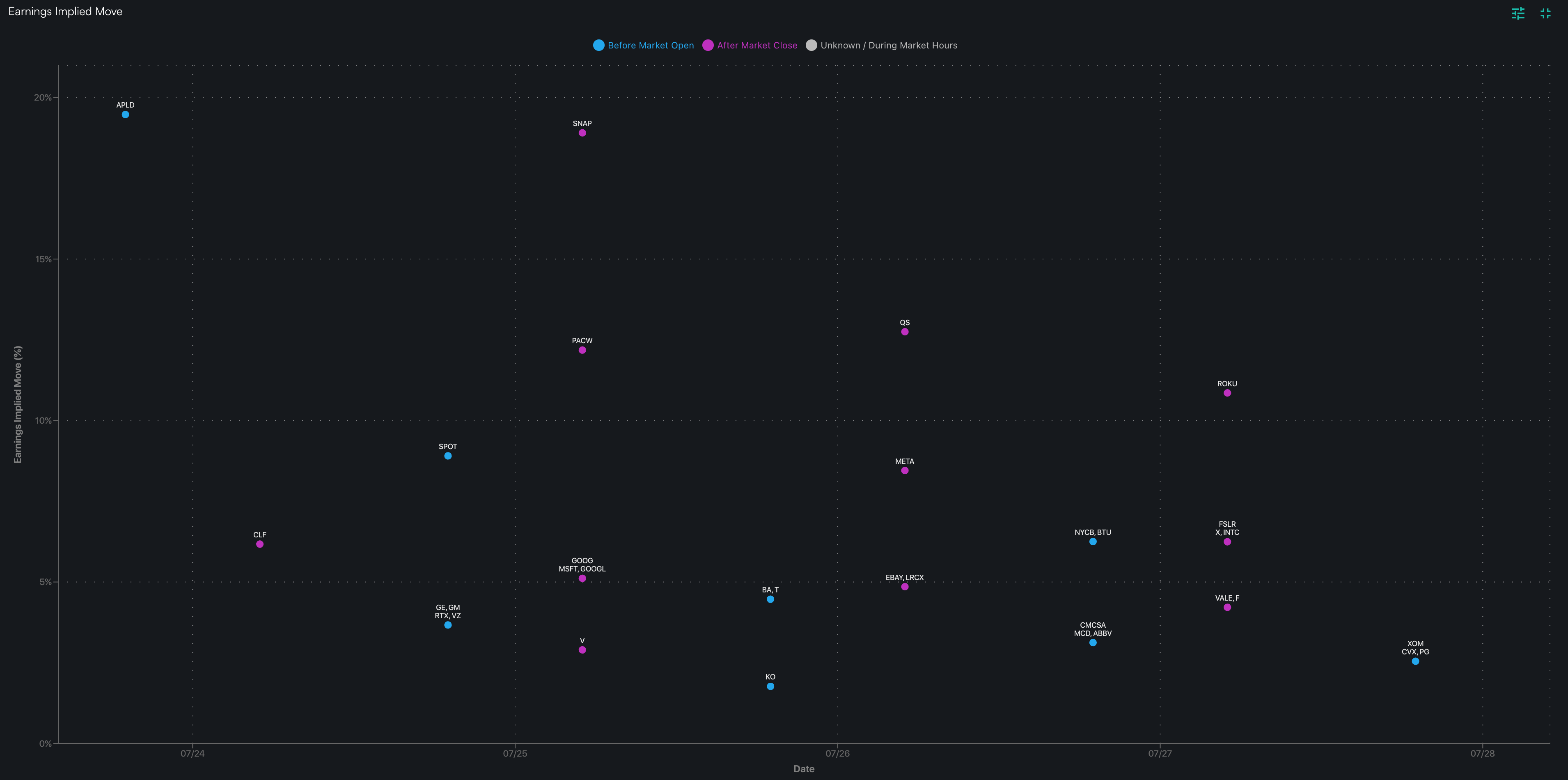Toggle After Market Close legend series
This screenshot has width=1568, height=780.
756,46
